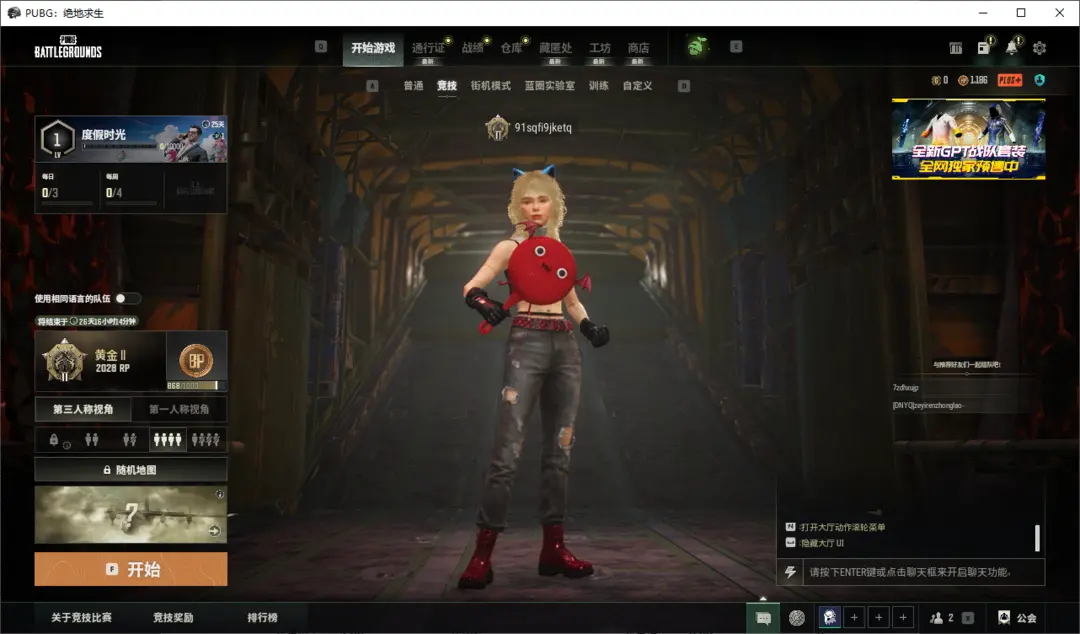Select 街机模式 arcade mode
The image size is (1080, 634).
pyautogui.click(x=490, y=85)
